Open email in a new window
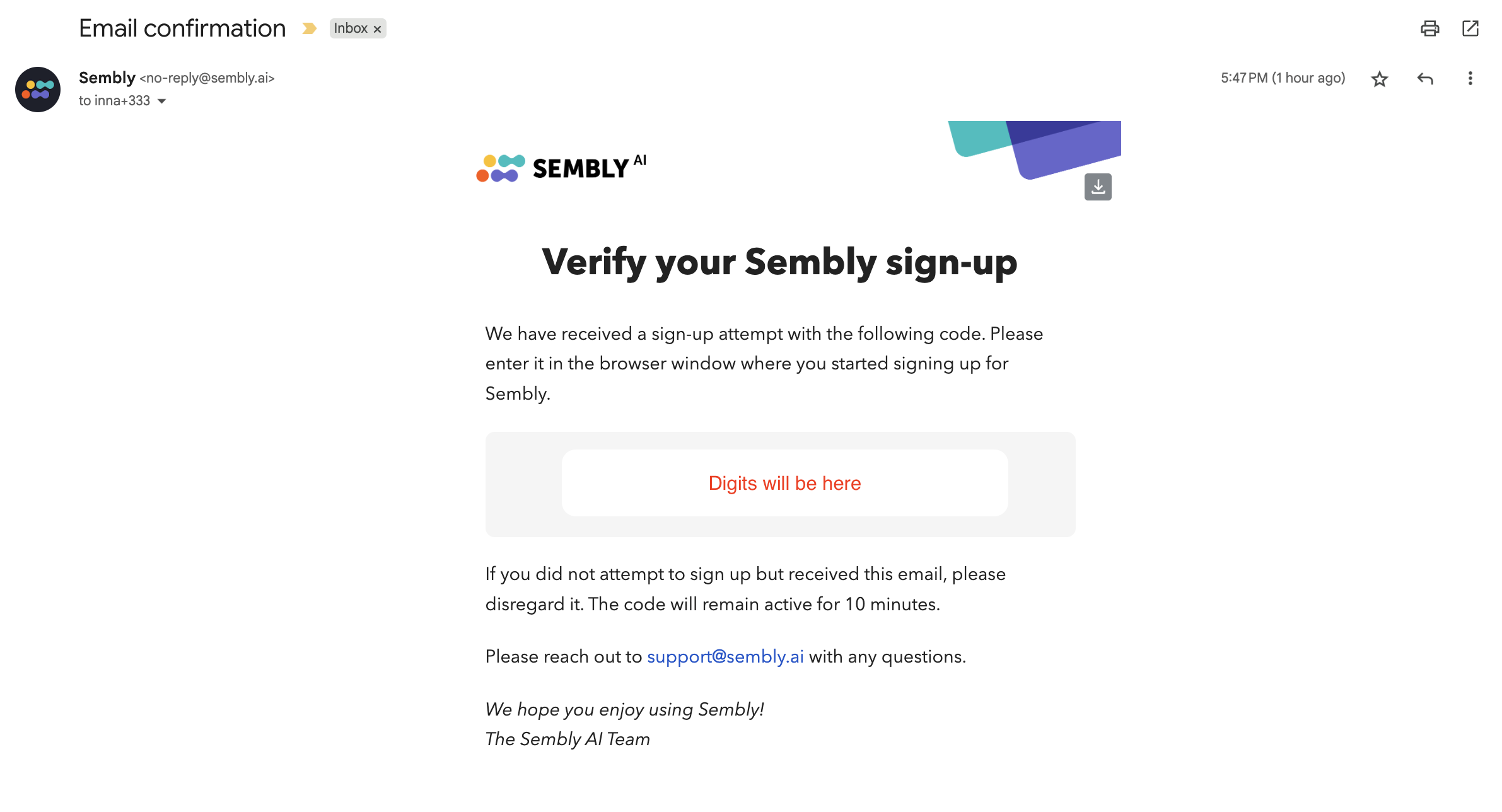Viewport: 1502px width, 812px height. 1470,28
